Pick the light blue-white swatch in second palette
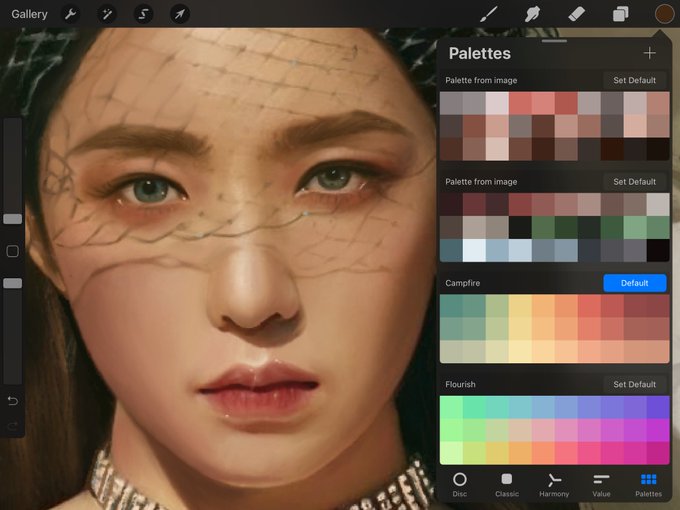This screenshot has width=680, height=510. [474, 251]
